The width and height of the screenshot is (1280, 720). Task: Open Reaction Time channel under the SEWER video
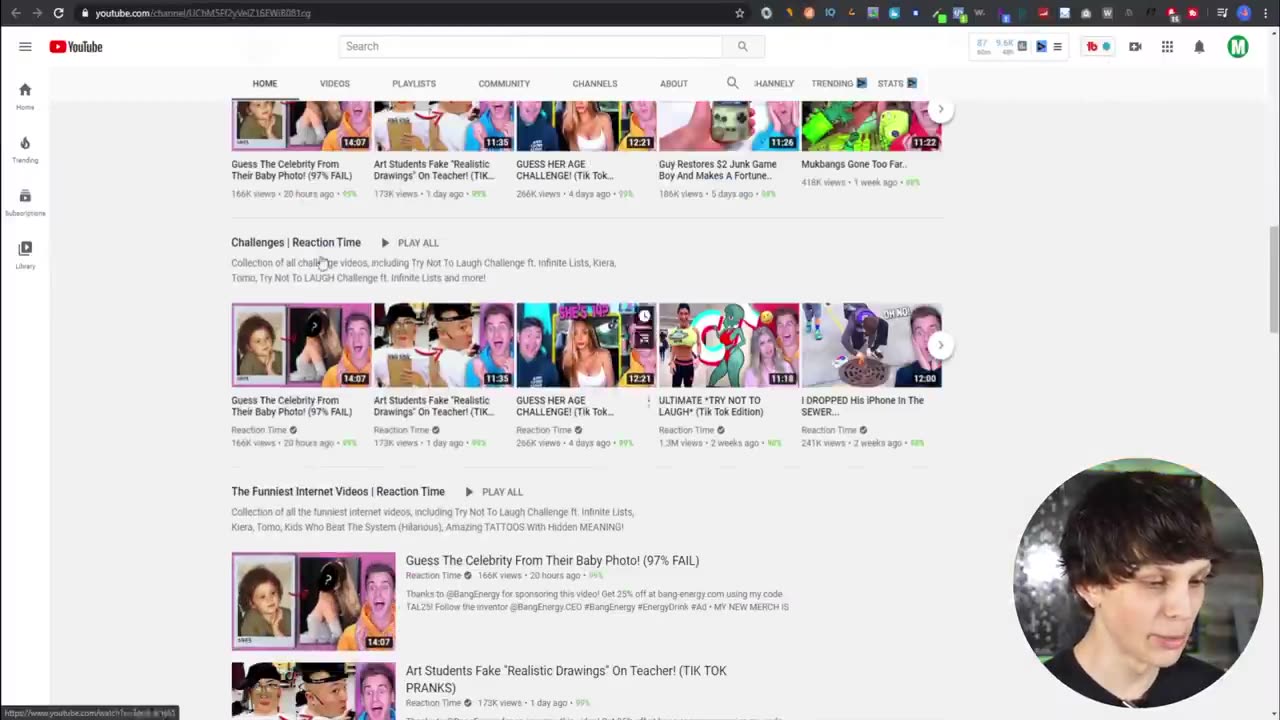point(829,430)
